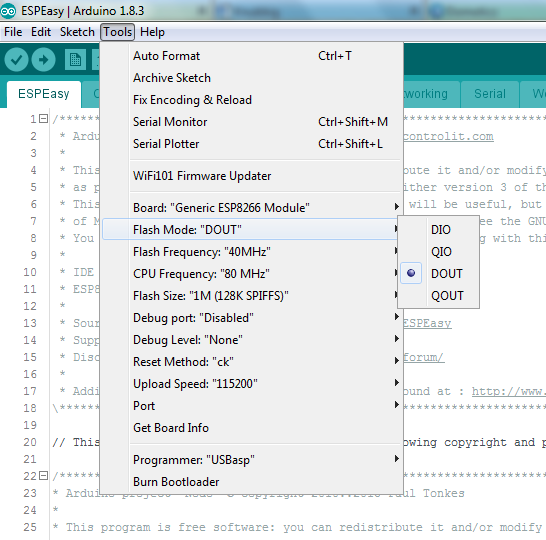Select the DOUT flash mode option
This screenshot has width=546, height=540.
(x=438, y=274)
